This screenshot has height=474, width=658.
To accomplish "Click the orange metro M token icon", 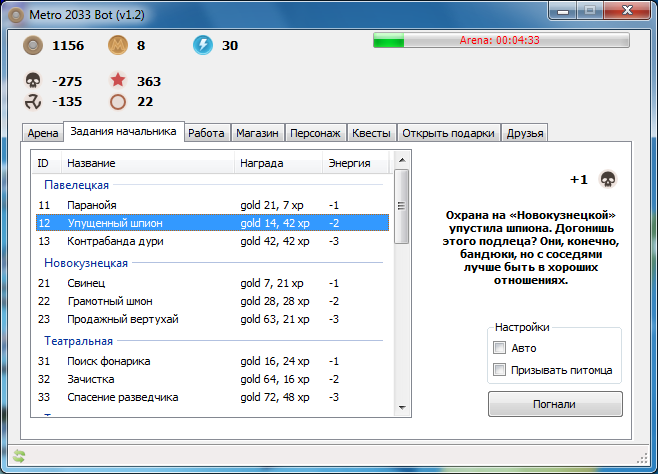I will [x=118, y=45].
